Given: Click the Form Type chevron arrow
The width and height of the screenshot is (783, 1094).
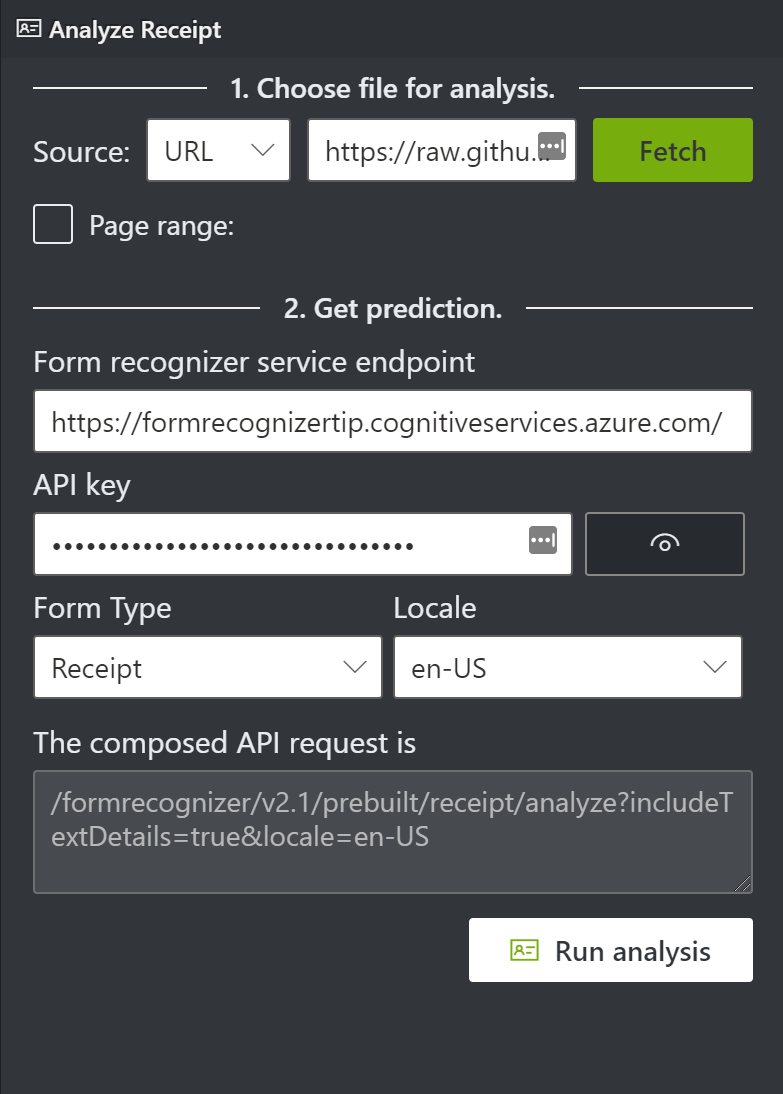Looking at the screenshot, I should [355, 667].
